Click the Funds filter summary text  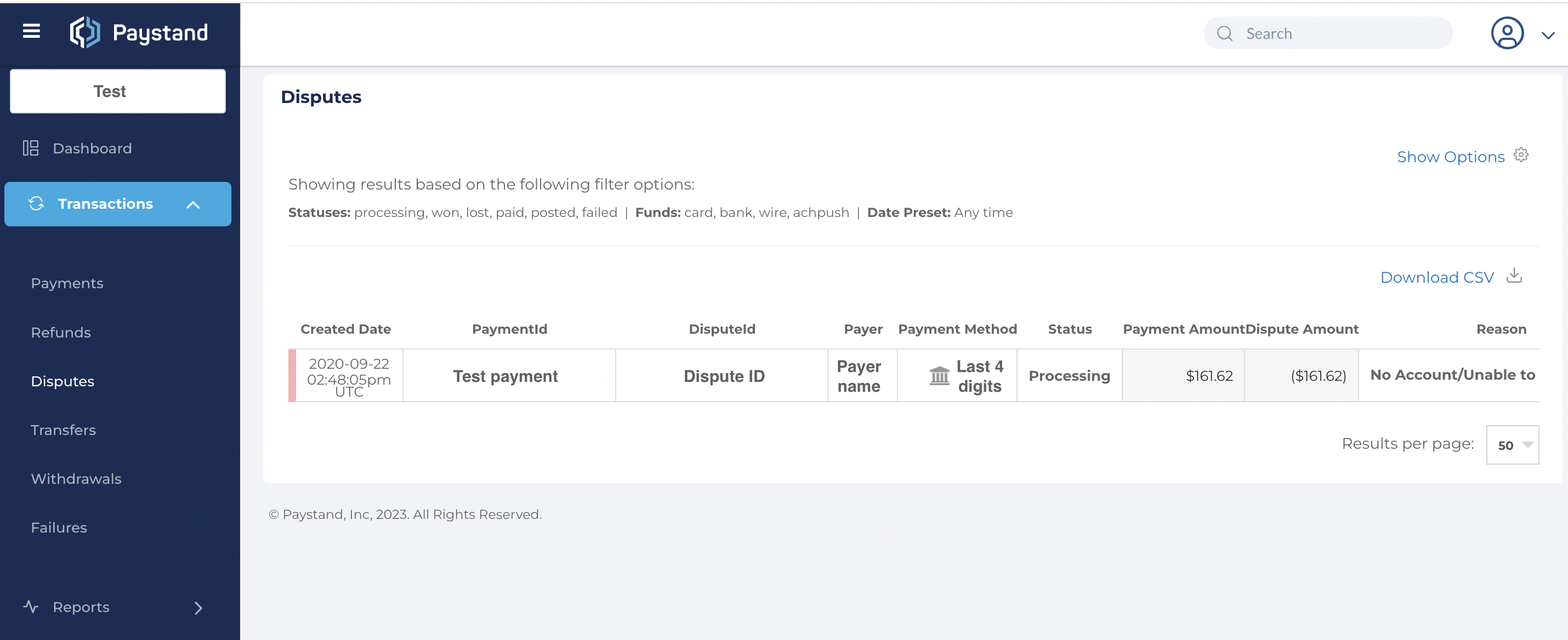(742, 213)
